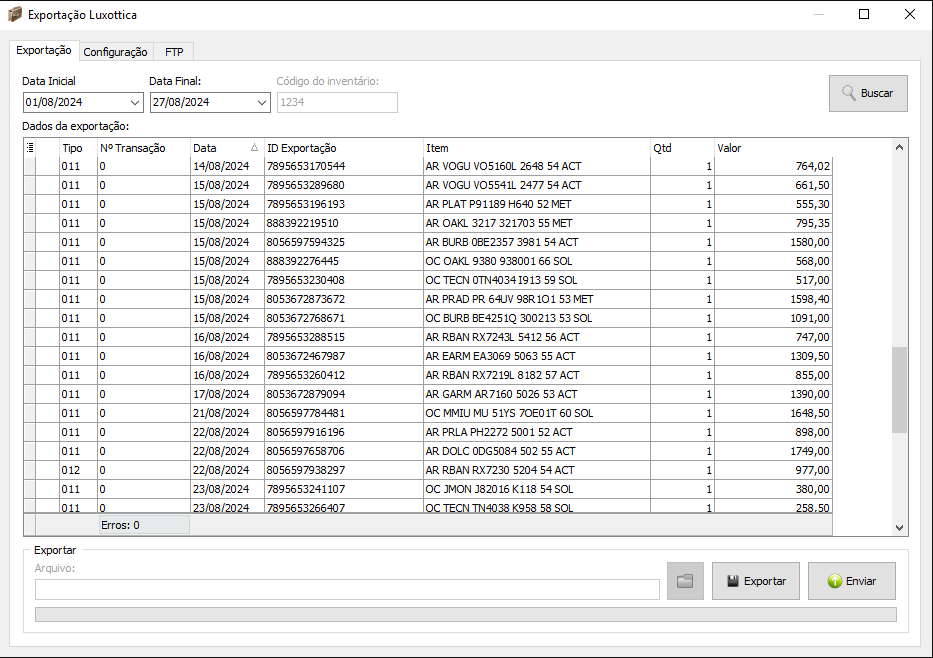Select ID 8056597594325 in the grid
The image size is (933, 658).
(343, 242)
